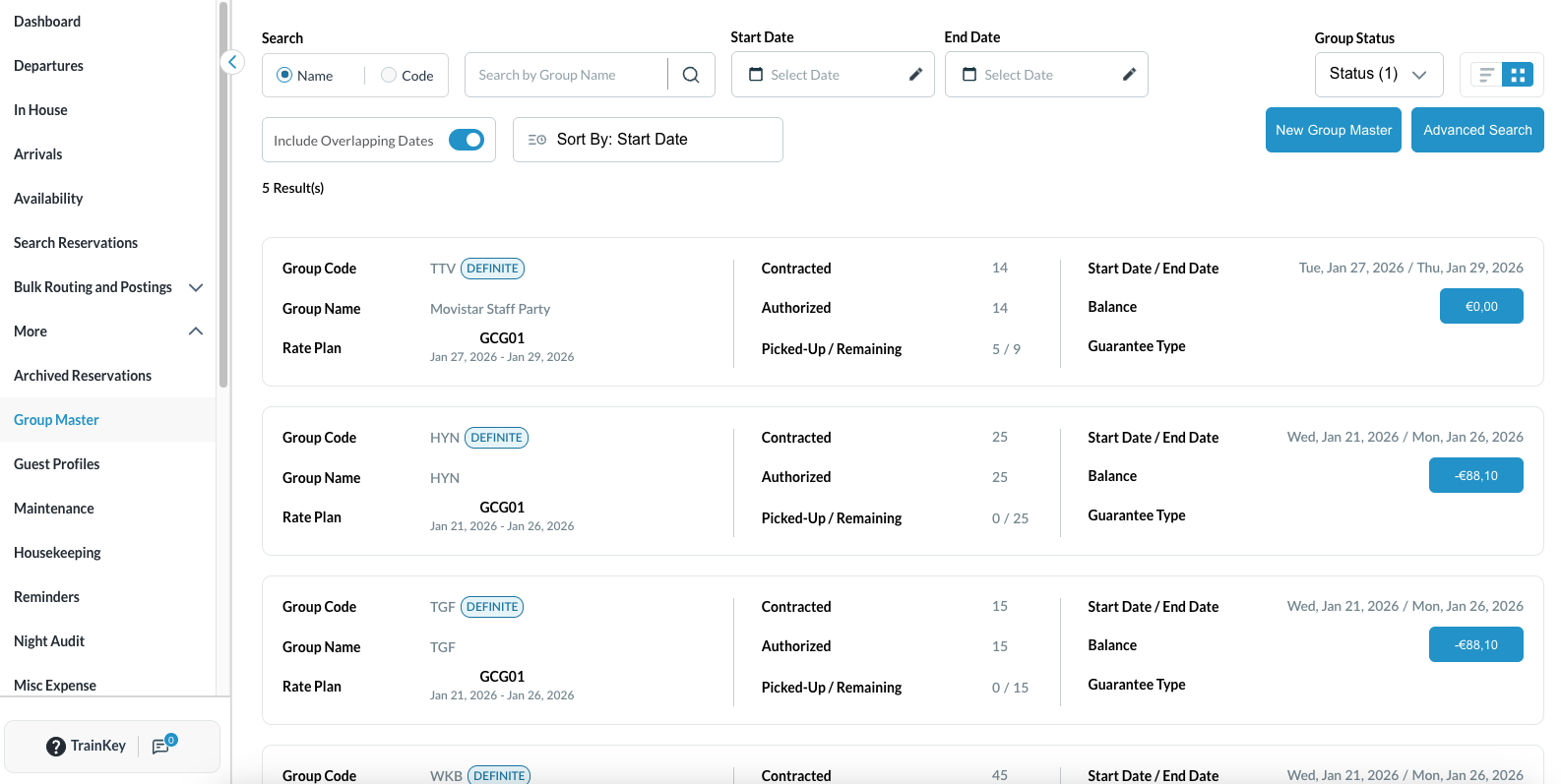Focus the Search by Group Name field

(566, 75)
